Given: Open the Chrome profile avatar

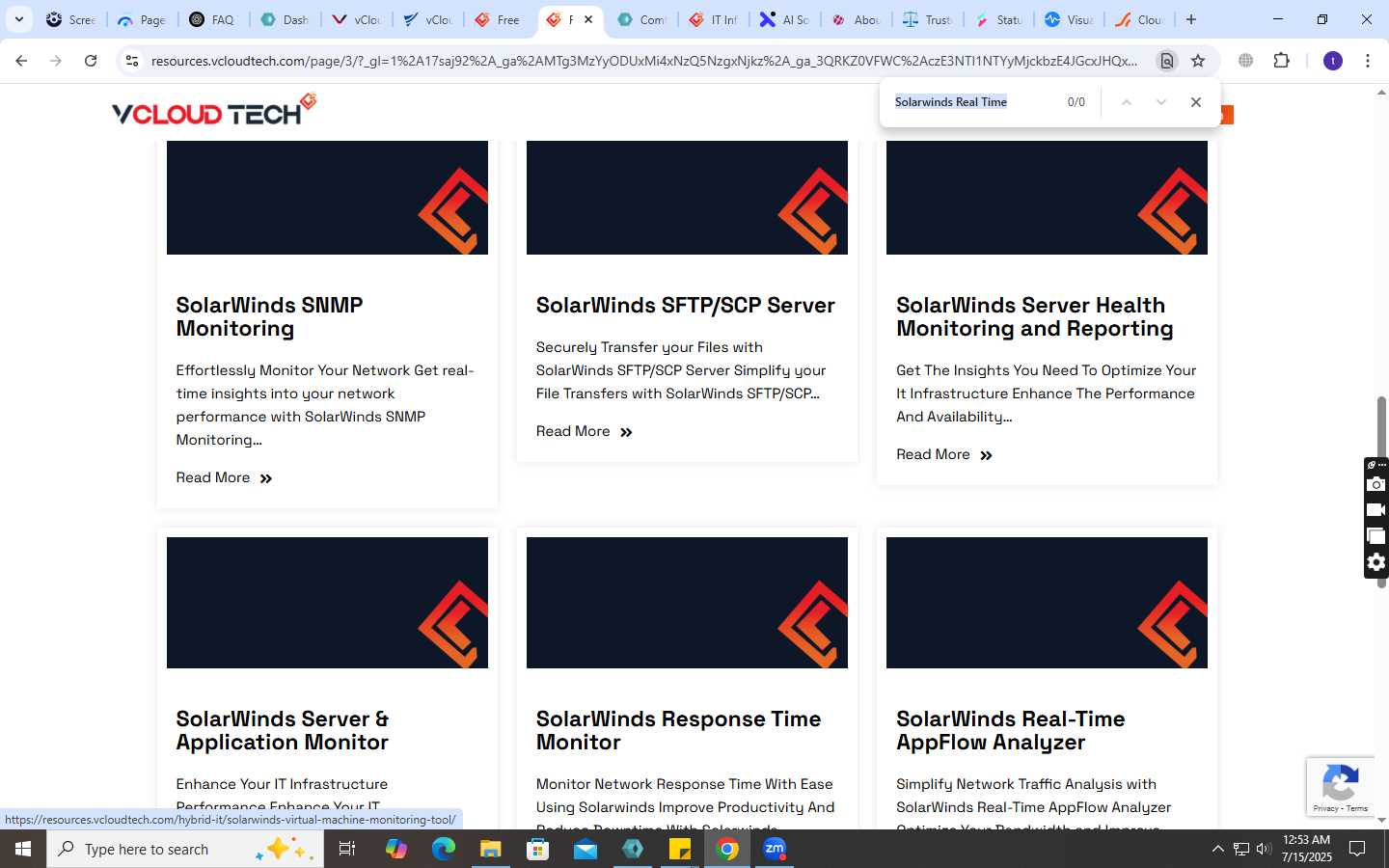Looking at the screenshot, I should (x=1333, y=61).
